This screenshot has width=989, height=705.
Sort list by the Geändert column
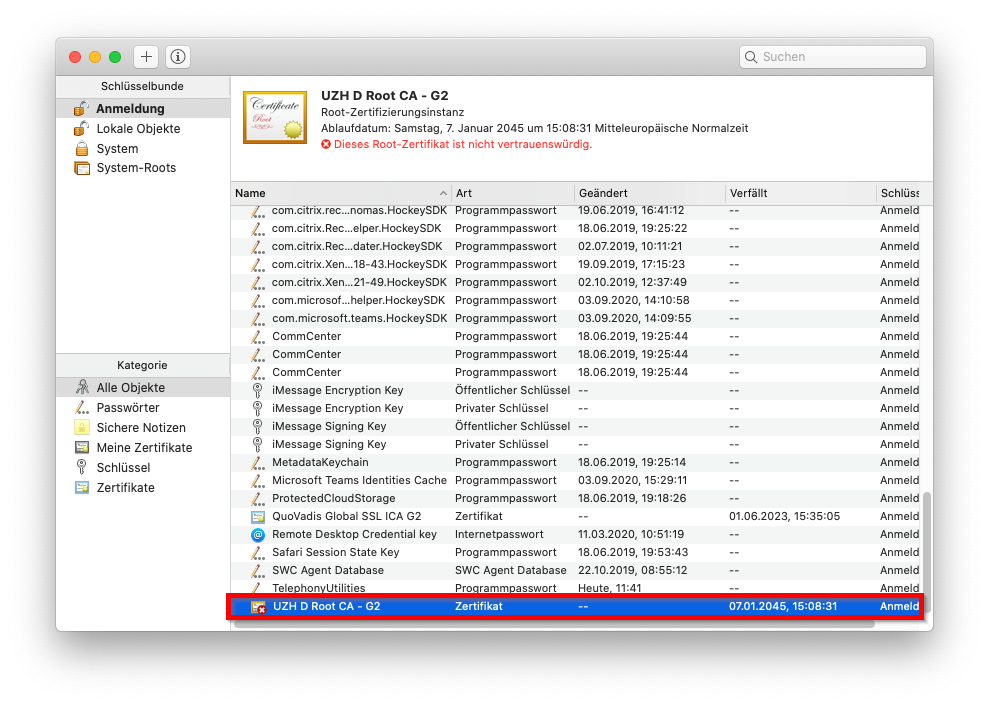(x=648, y=193)
